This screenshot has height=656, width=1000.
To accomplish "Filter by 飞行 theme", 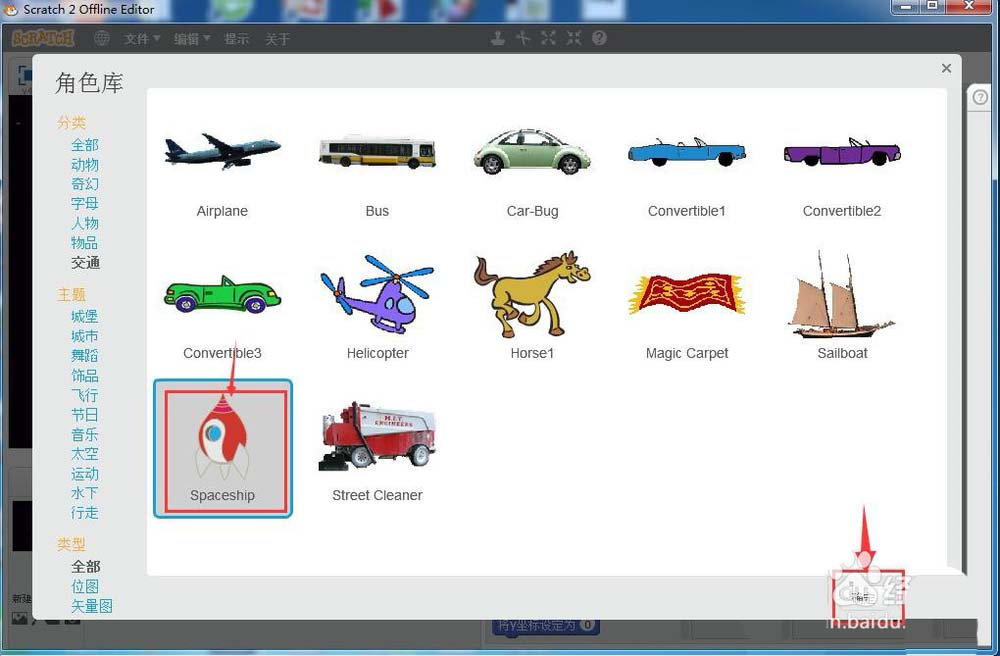I will [85, 395].
